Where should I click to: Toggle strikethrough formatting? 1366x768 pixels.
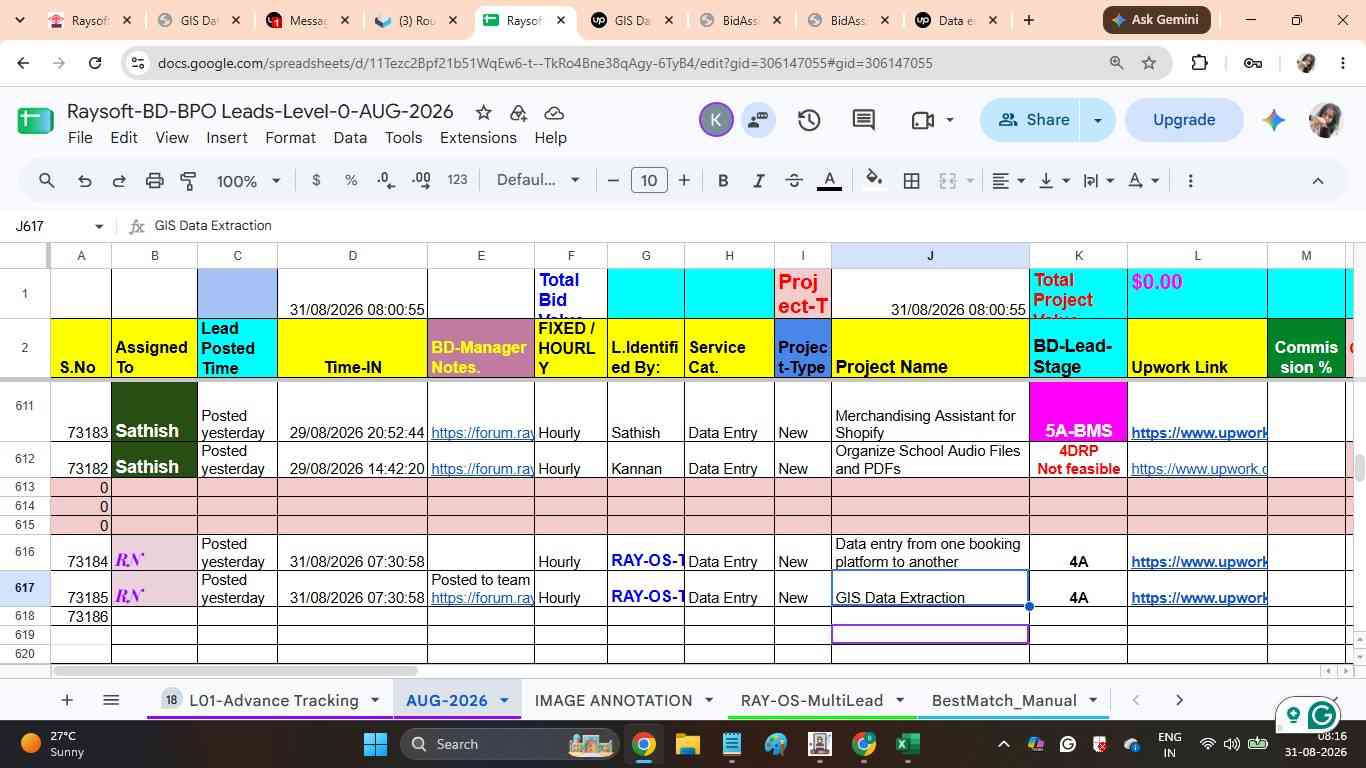pos(794,181)
